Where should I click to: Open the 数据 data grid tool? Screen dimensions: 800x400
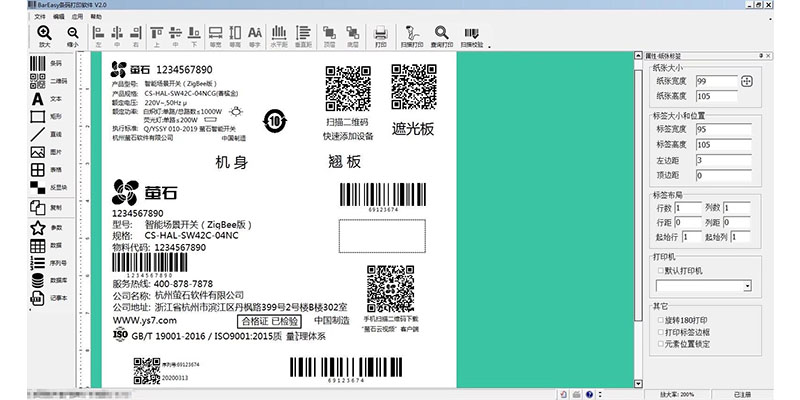[x=46, y=245]
